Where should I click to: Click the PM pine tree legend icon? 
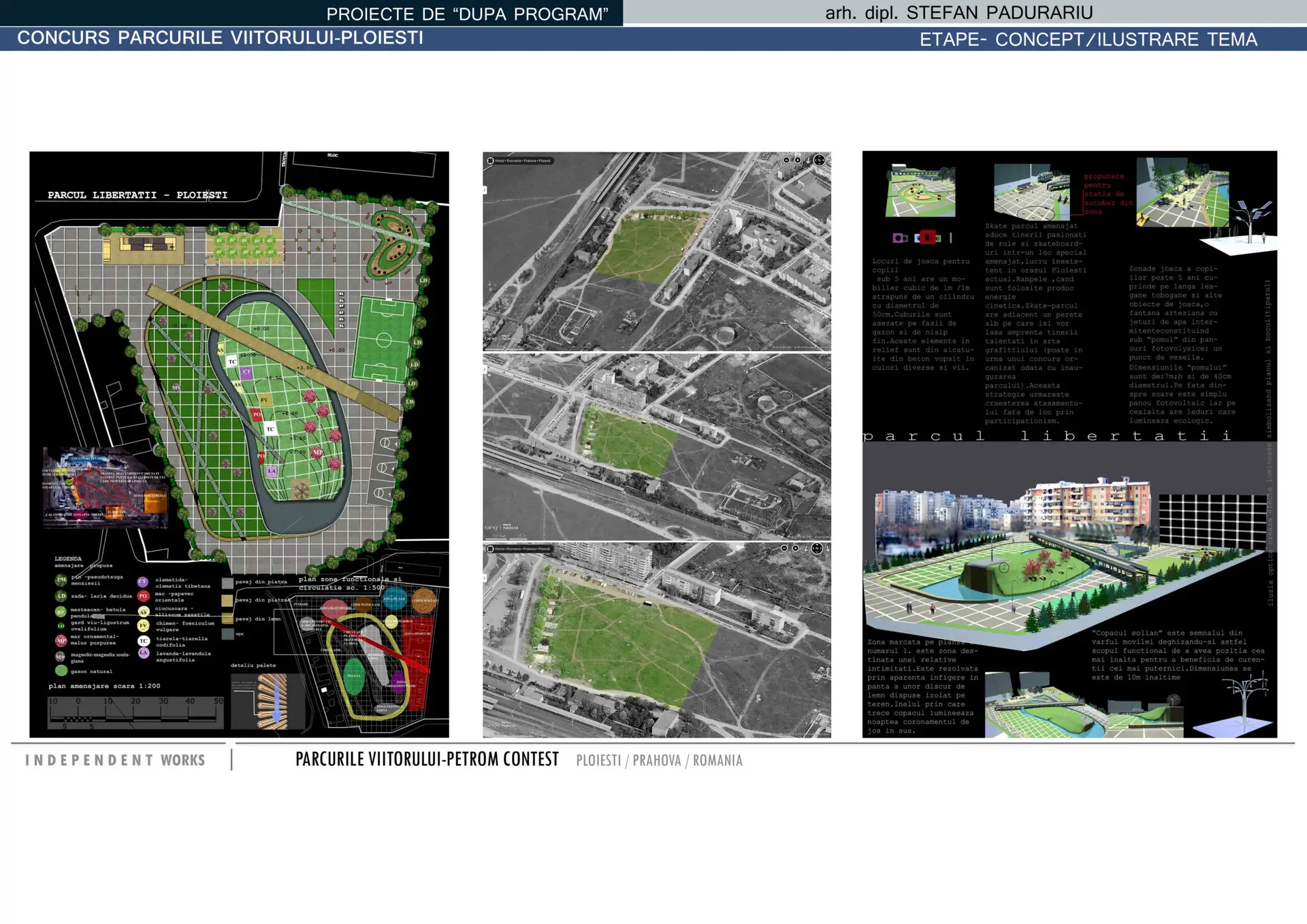(x=61, y=580)
